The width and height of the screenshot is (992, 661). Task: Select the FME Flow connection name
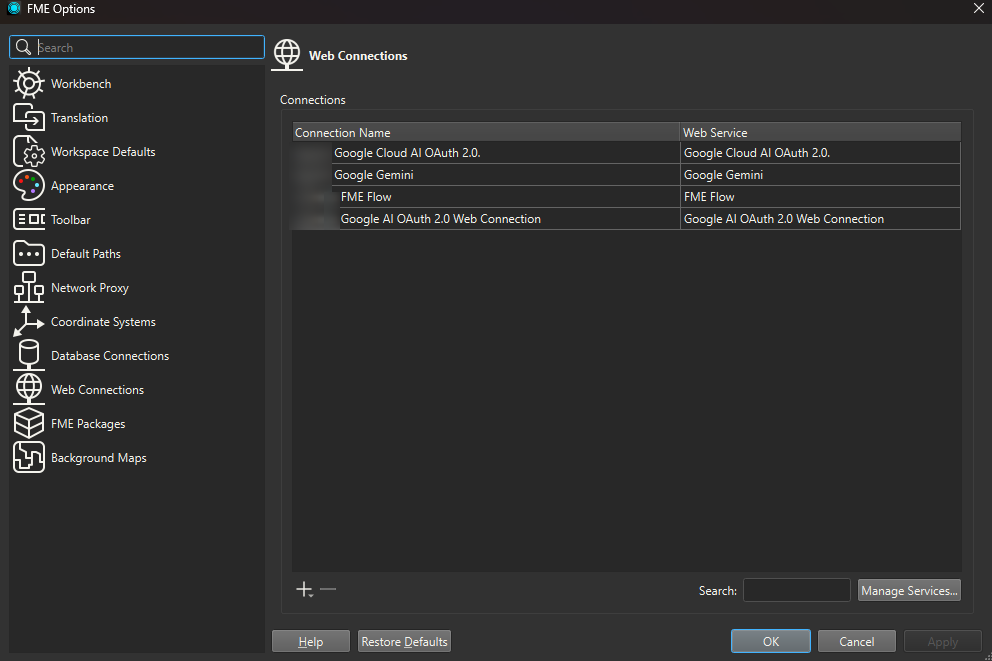(x=366, y=197)
